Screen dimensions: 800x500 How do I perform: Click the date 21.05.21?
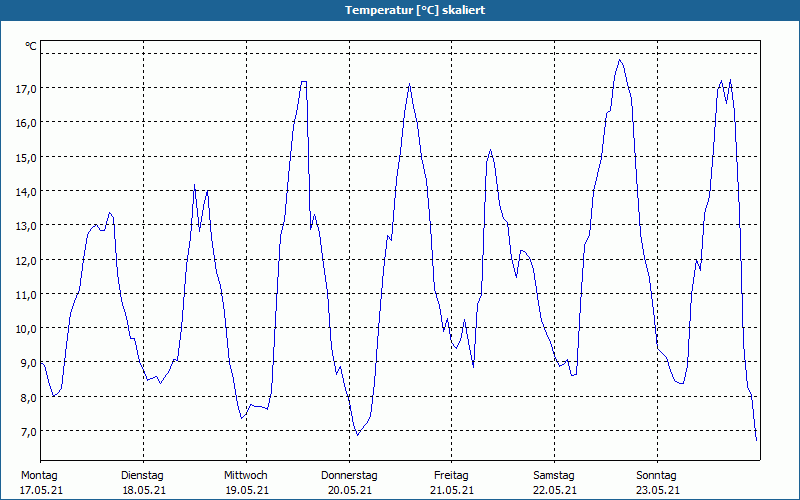point(452,490)
